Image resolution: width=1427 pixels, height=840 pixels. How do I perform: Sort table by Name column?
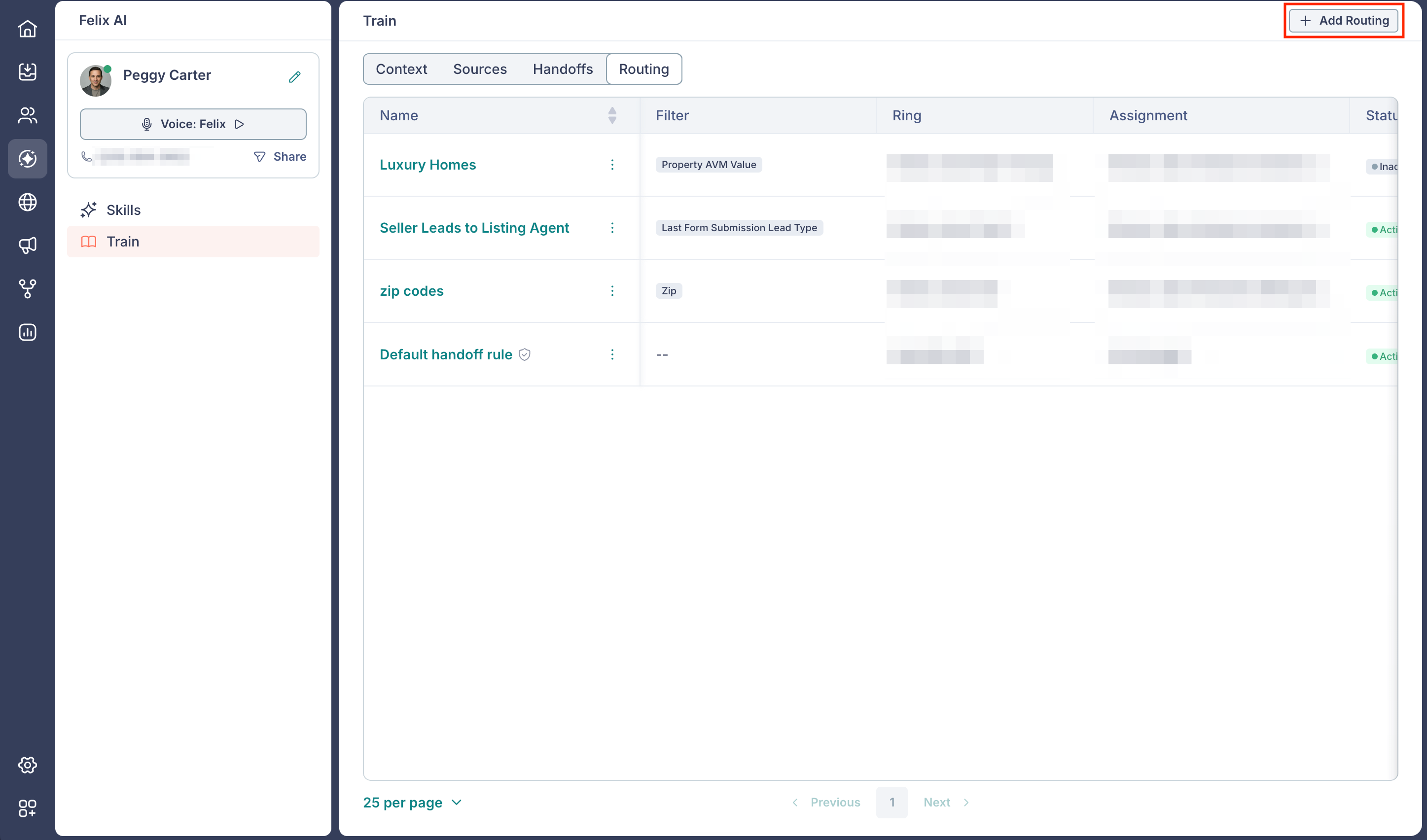(x=612, y=115)
